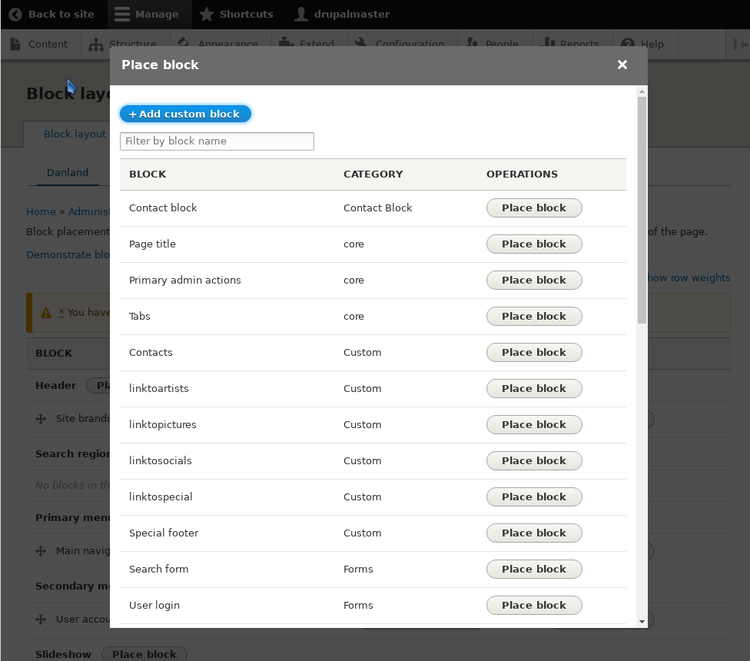Image resolution: width=750 pixels, height=661 pixels.
Task: Click the Main navigation drag handle
Action: pyautogui.click(x=41, y=551)
